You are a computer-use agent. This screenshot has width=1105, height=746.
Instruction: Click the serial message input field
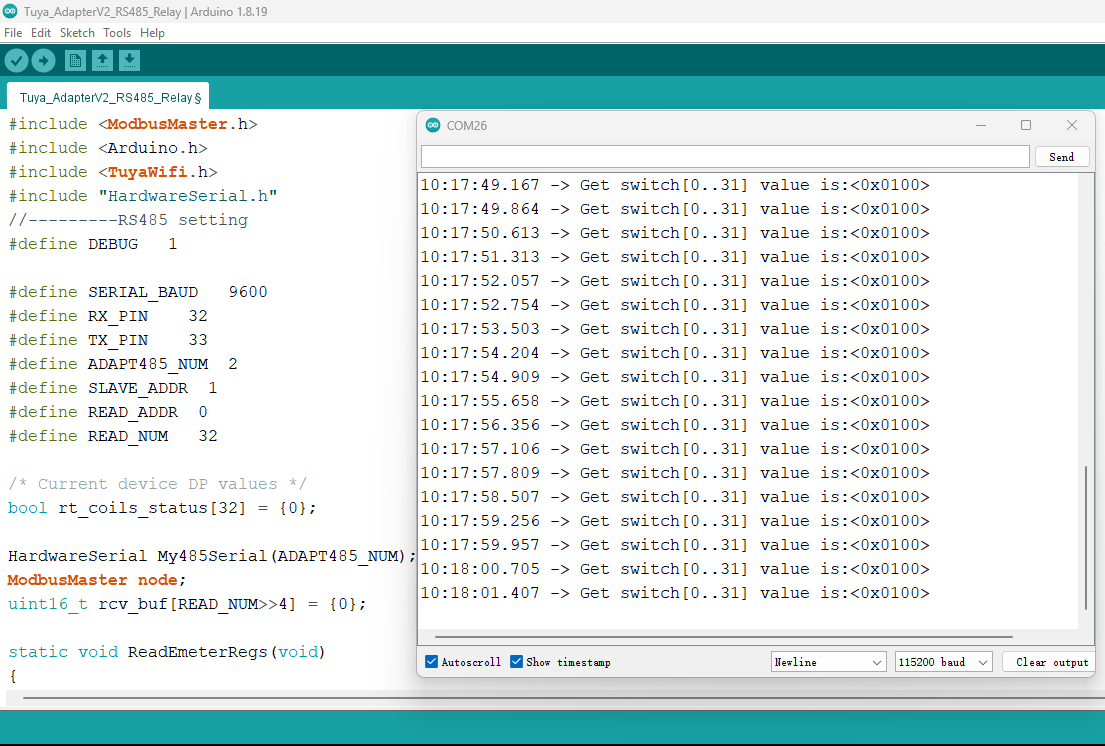click(x=724, y=157)
